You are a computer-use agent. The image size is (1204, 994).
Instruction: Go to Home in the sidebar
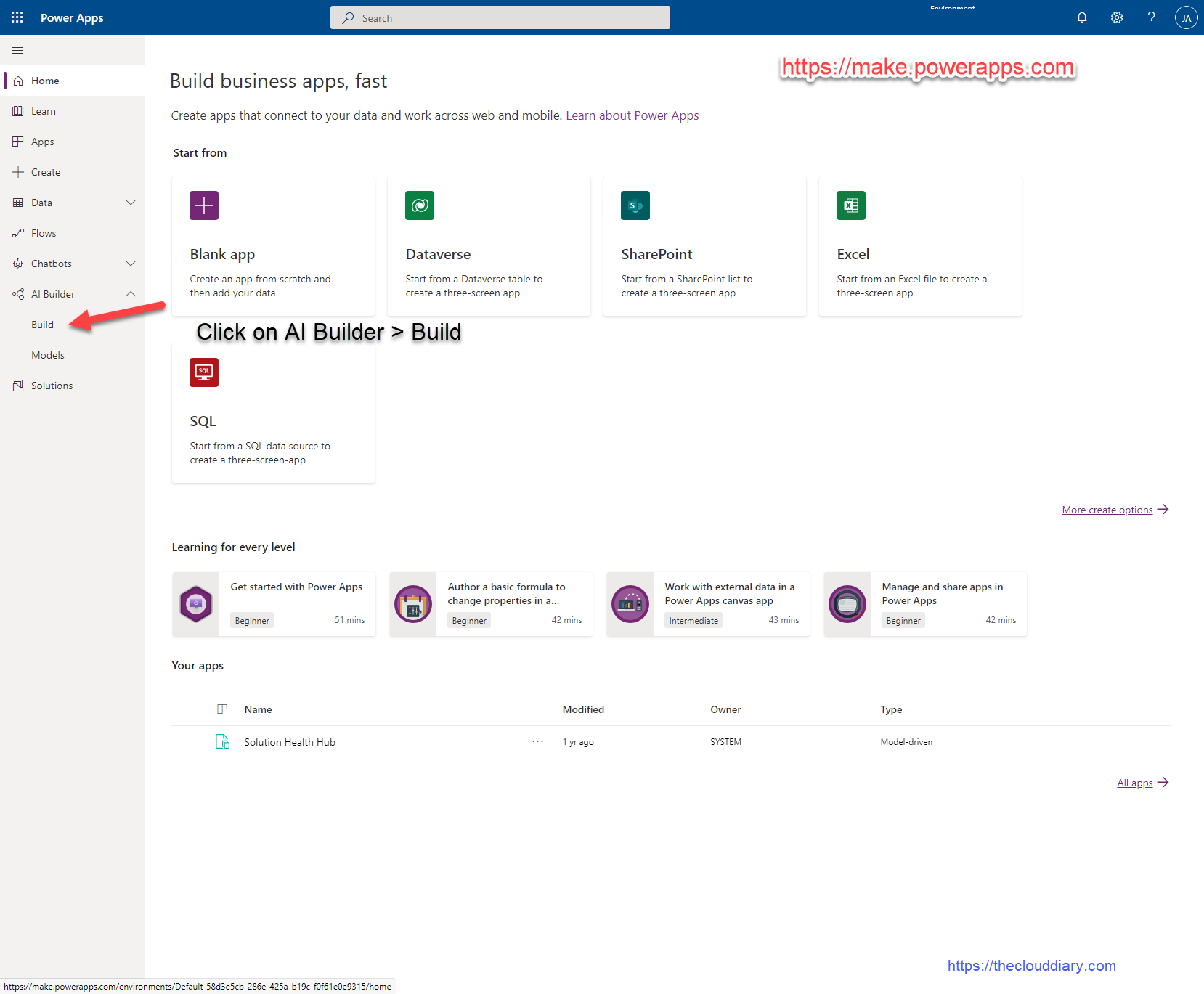73,81
